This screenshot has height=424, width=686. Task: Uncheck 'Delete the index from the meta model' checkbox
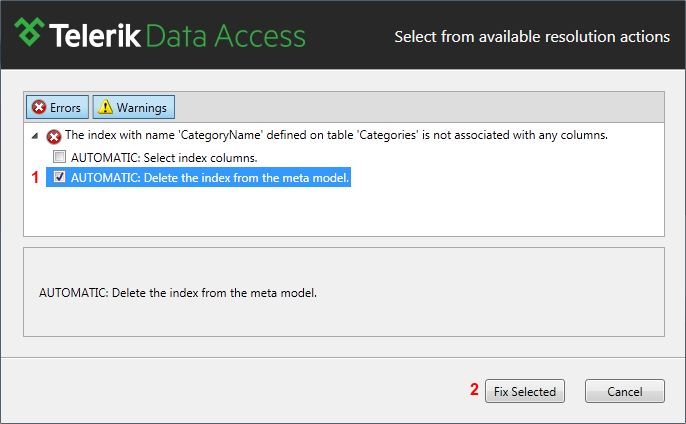point(60,176)
